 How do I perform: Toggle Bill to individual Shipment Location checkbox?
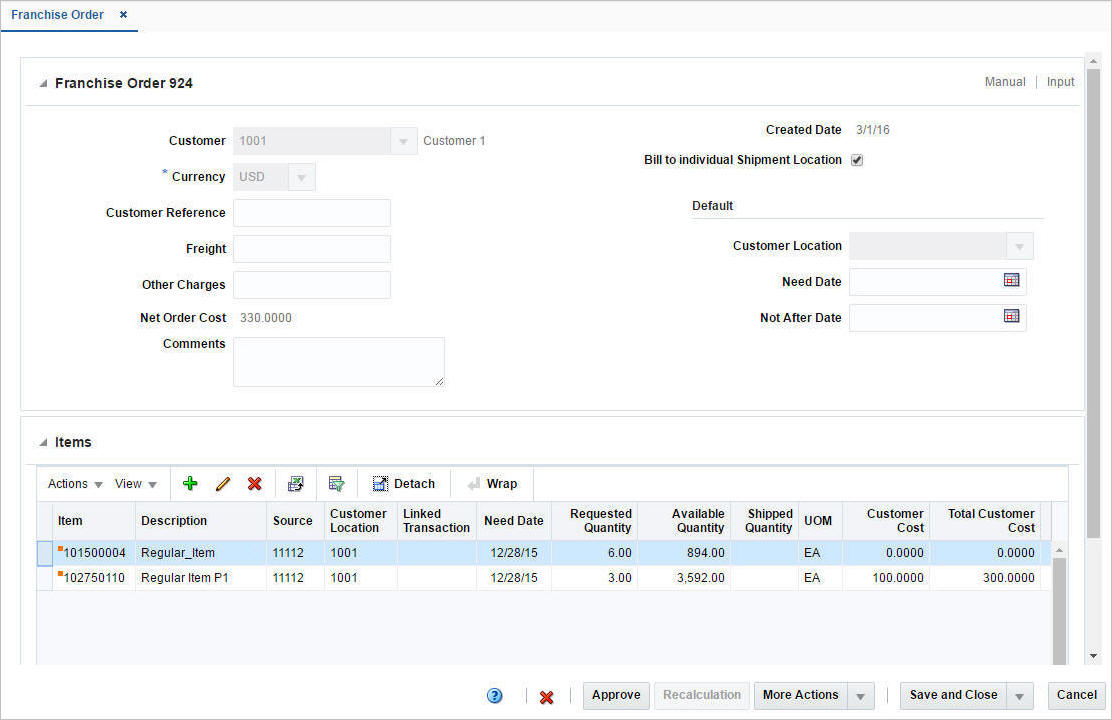(857, 160)
